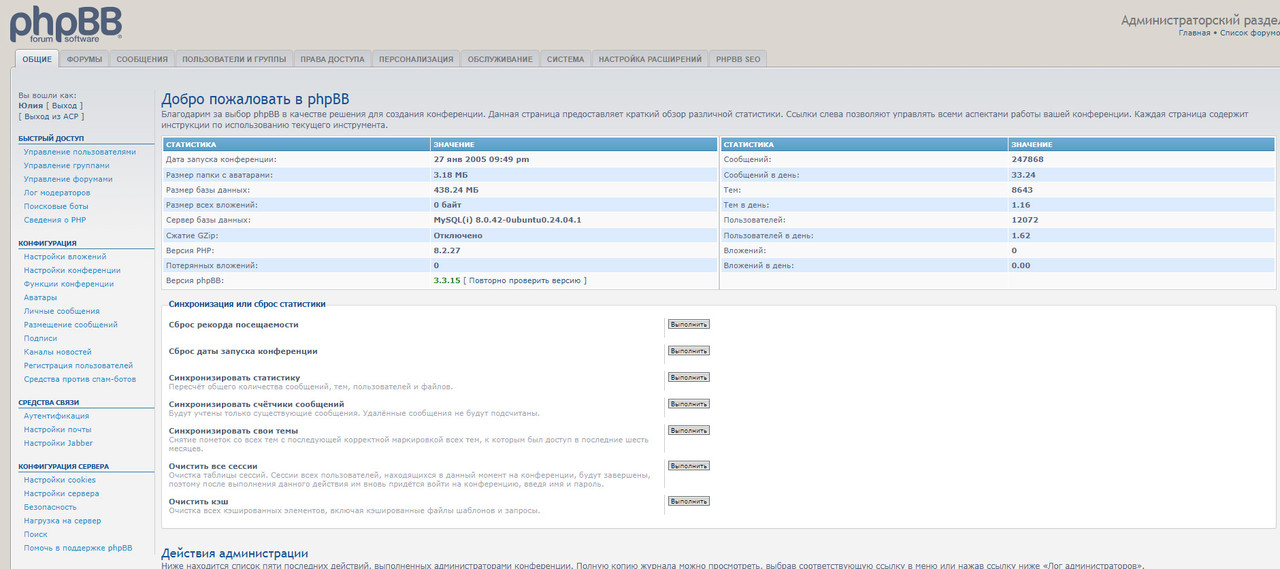Open the ОБЩИЕ tab
The width and height of the screenshot is (1280, 569).
(x=37, y=59)
